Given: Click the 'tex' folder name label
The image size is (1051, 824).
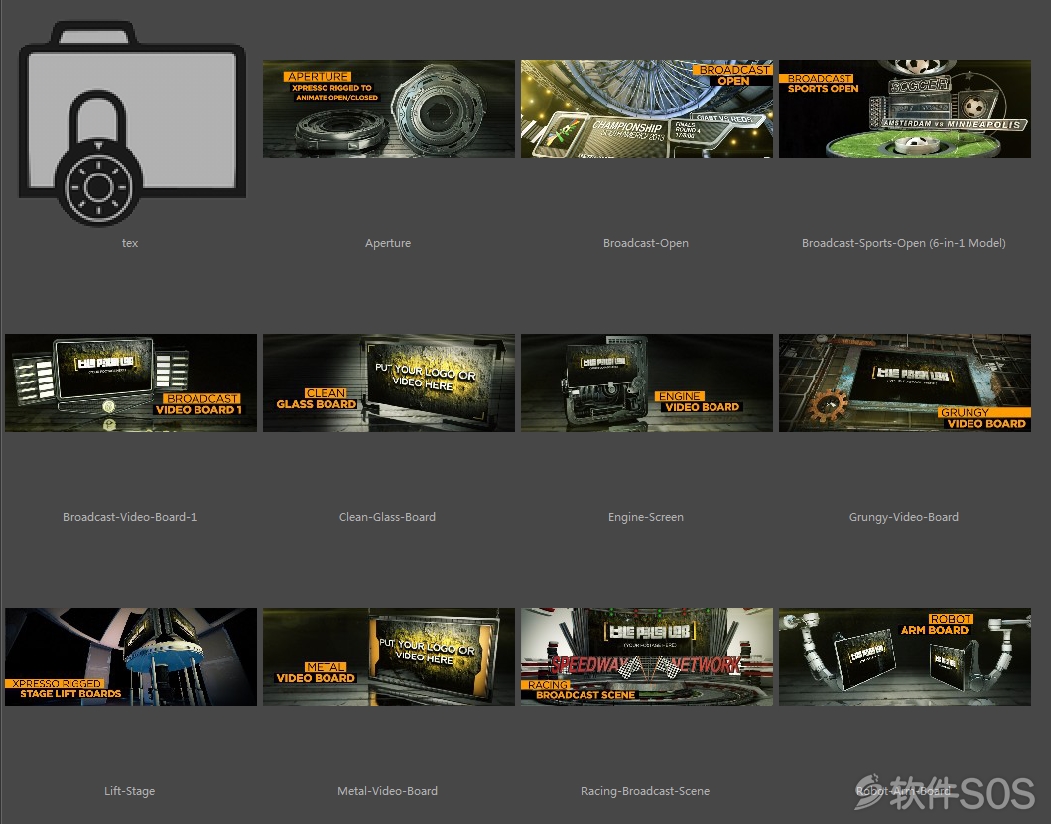Looking at the screenshot, I should [130, 243].
